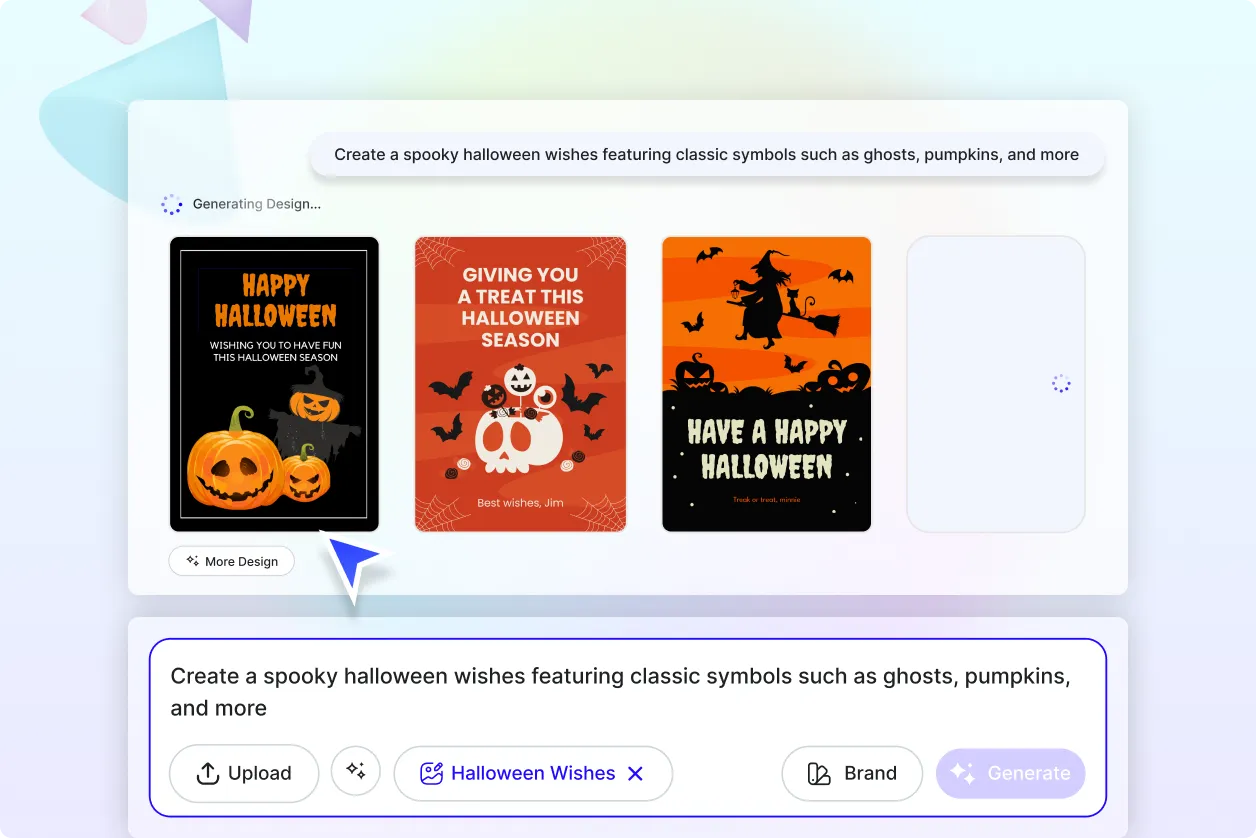The image size is (1256, 838).
Task: Click the prompt text input field
Action: 620,691
